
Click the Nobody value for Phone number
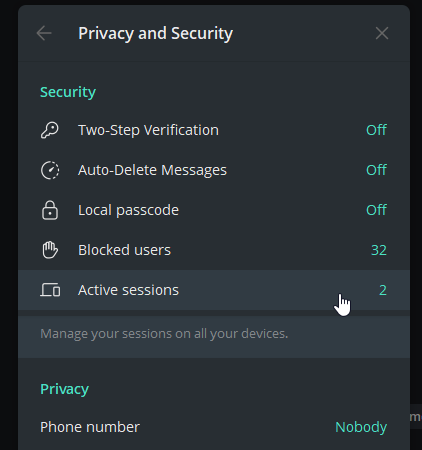361,427
